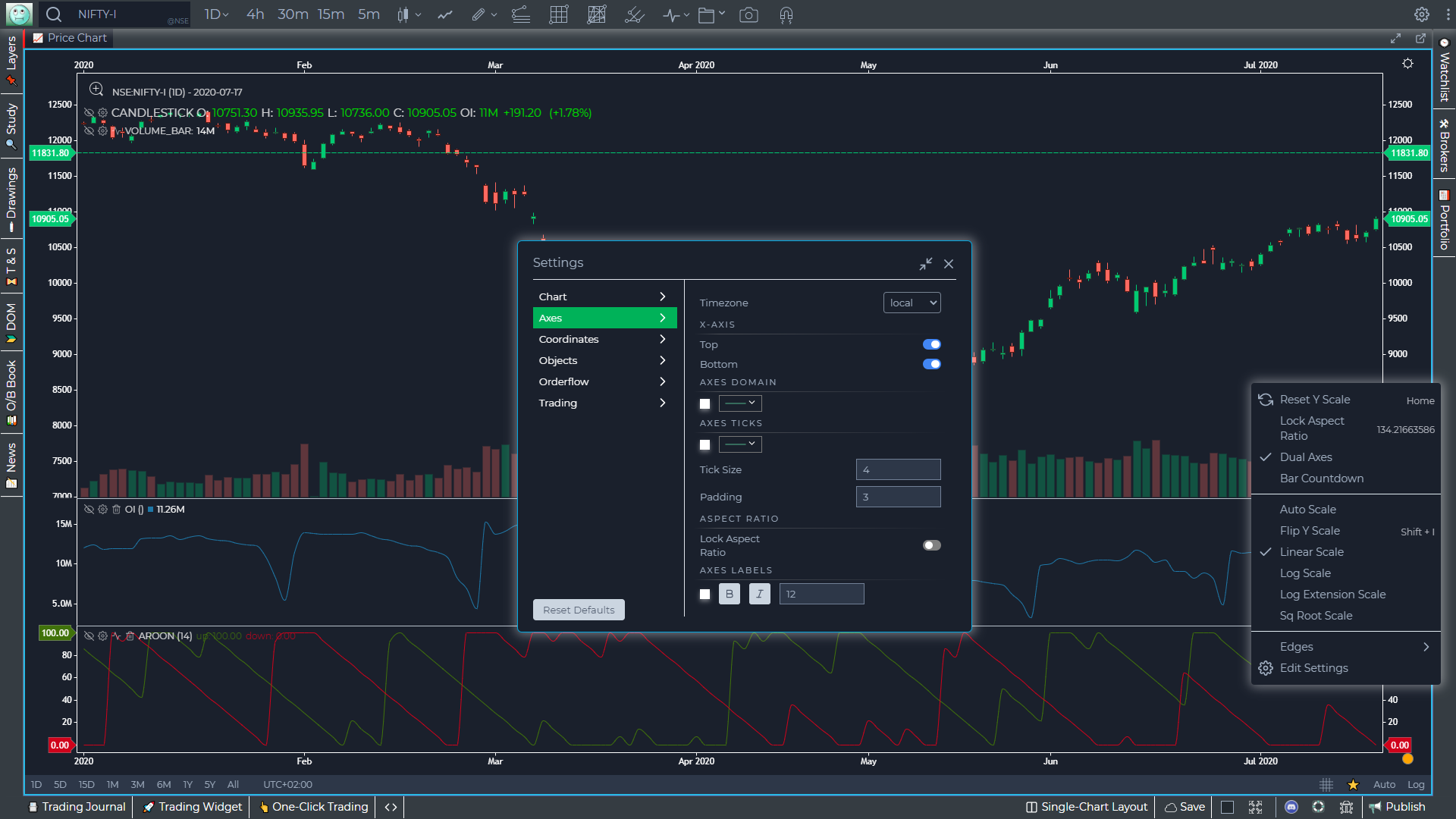This screenshot has height=819, width=1456.
Task: Open the Timezone dropdown
Action: point(912,303)
